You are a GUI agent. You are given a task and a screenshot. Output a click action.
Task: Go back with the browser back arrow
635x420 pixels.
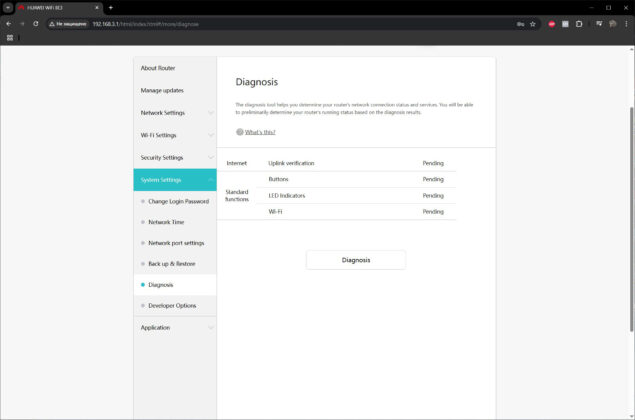(x=9, y=24)
